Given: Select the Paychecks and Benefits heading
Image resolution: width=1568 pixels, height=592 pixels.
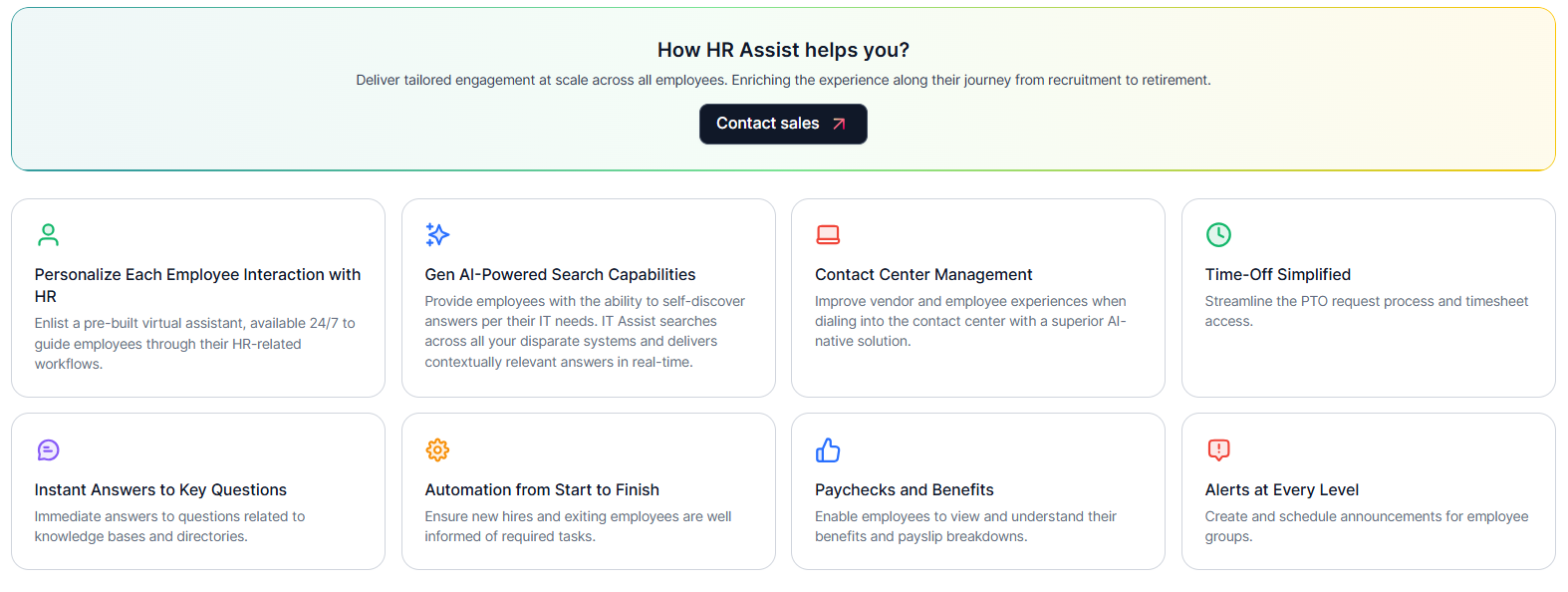Looking at the screenshot, I should click(905, 489).
